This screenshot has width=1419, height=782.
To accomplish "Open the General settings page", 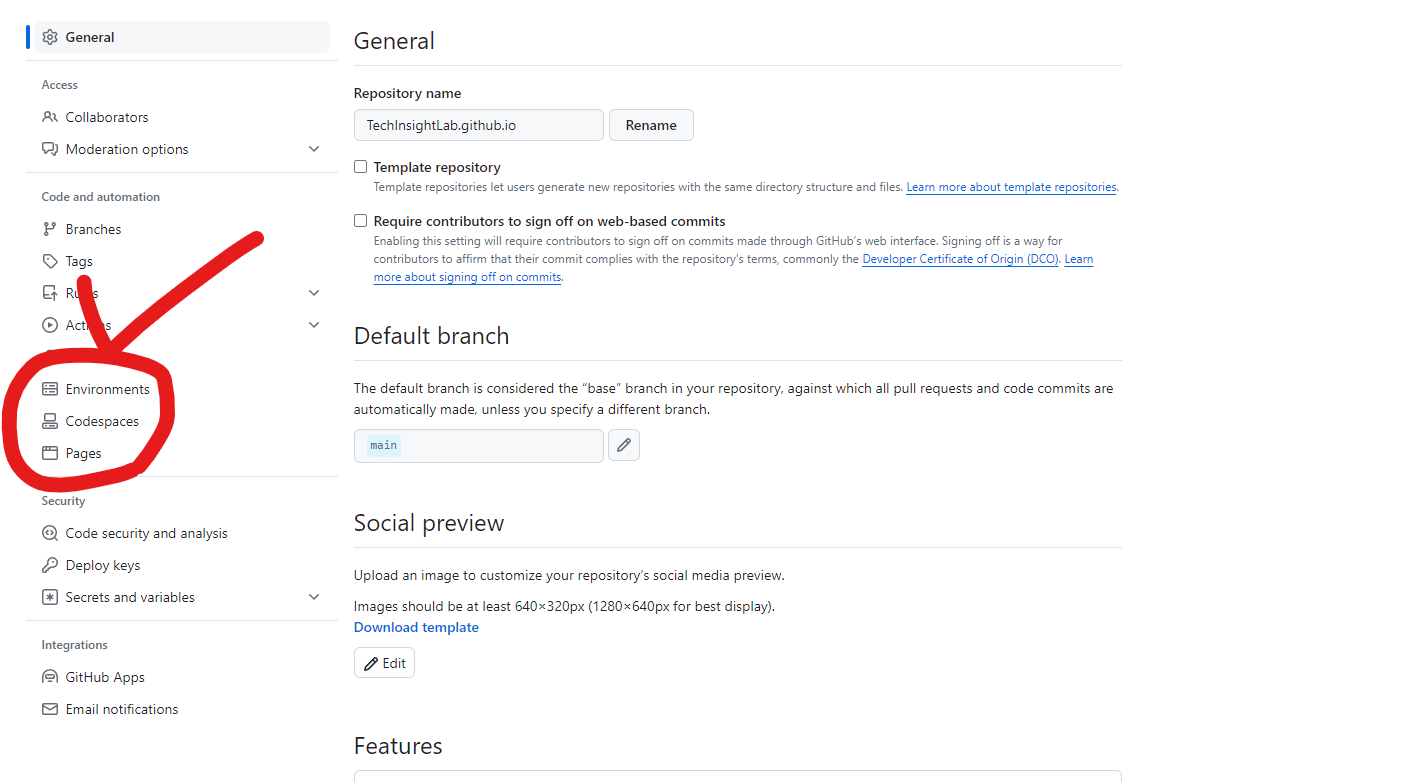I will click(x=182, y=37).
